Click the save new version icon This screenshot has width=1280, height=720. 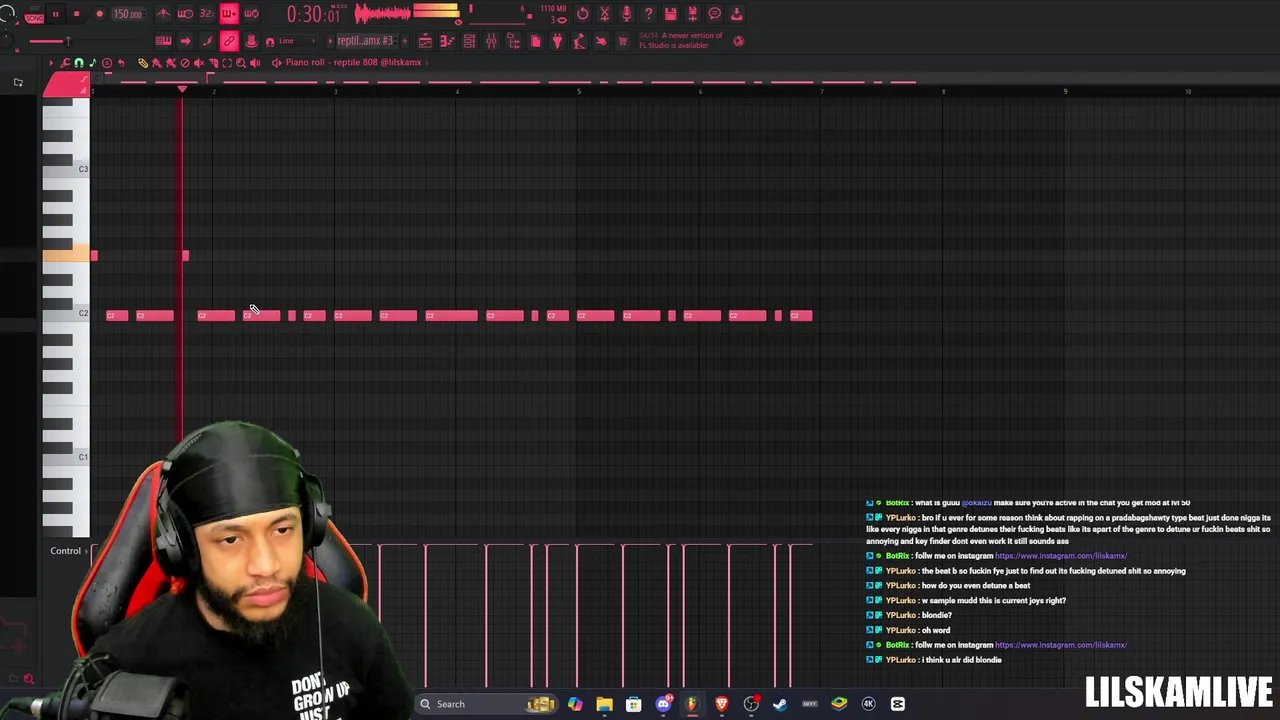coord(692,13)
